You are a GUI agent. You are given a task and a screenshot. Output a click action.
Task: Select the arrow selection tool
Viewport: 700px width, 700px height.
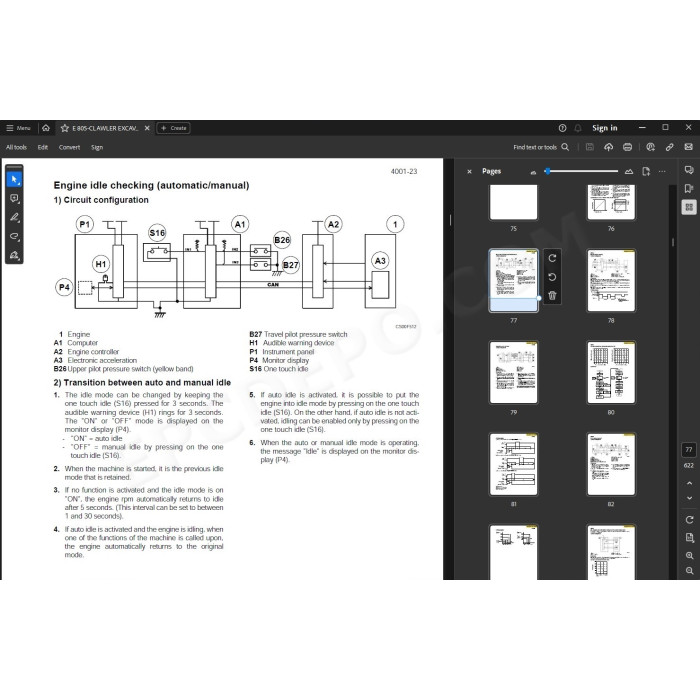(14, 179)
